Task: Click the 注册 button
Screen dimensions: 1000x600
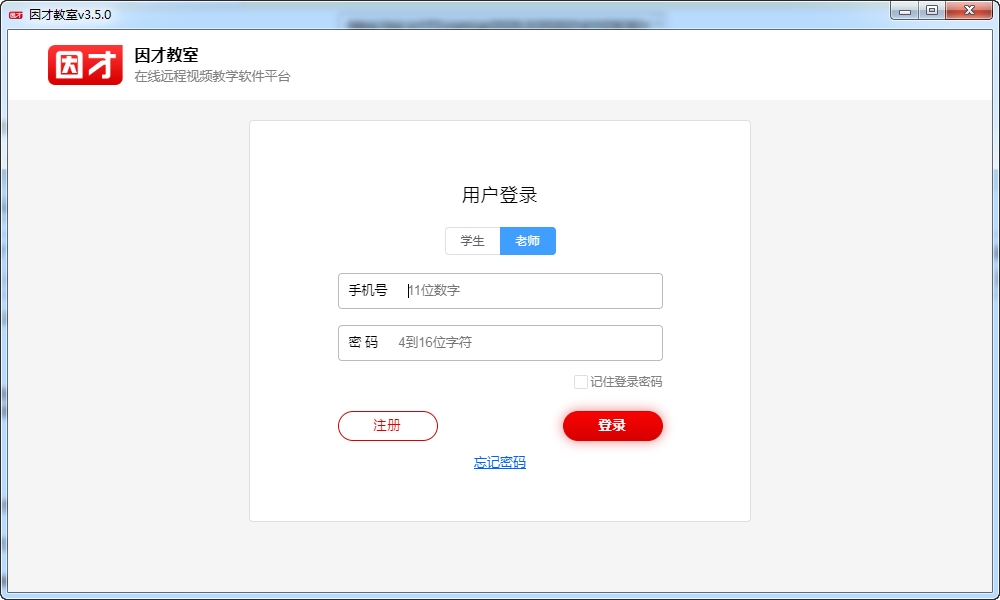Action: coord(388,425)
